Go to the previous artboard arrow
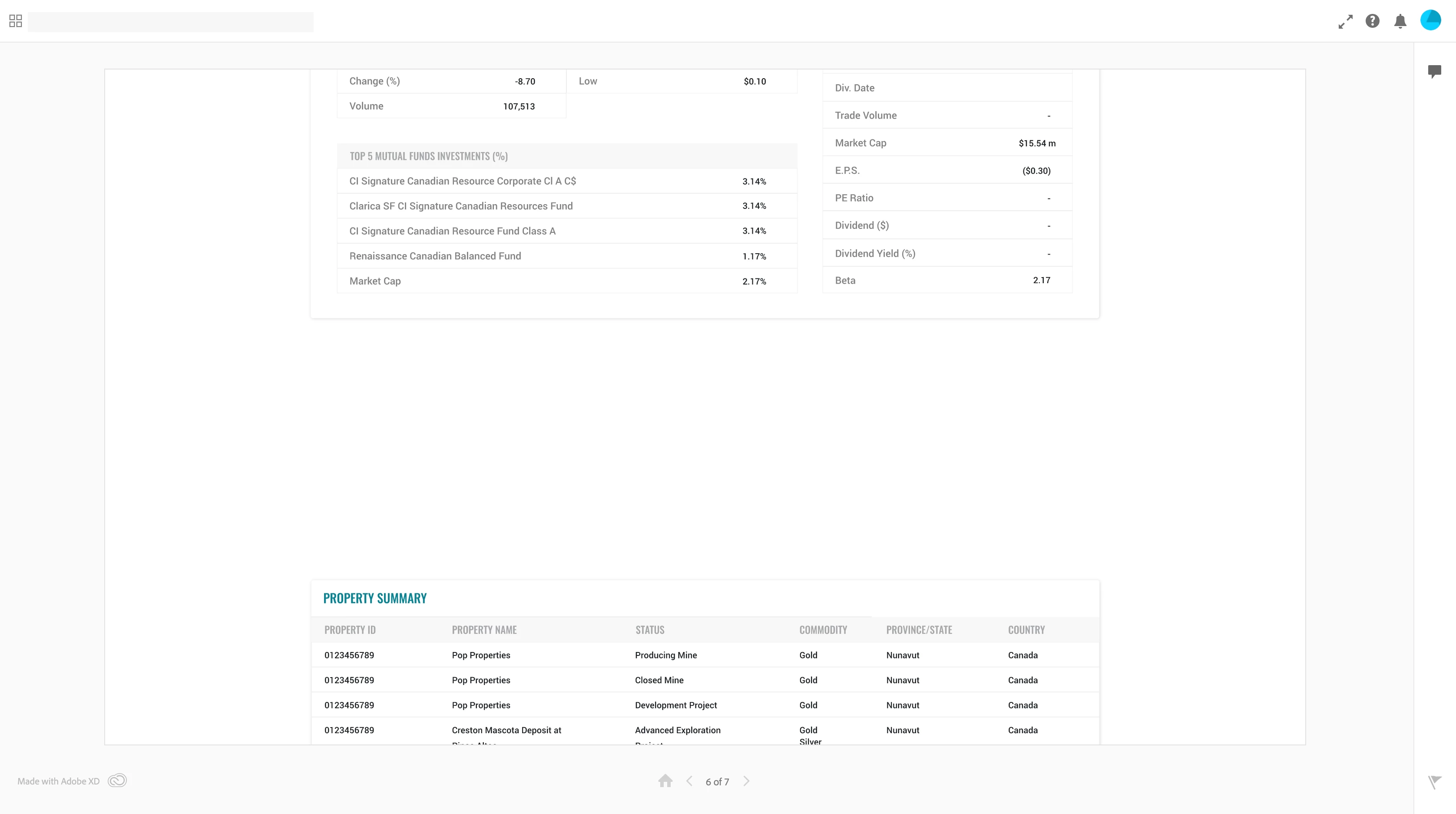 pos(689,781)
